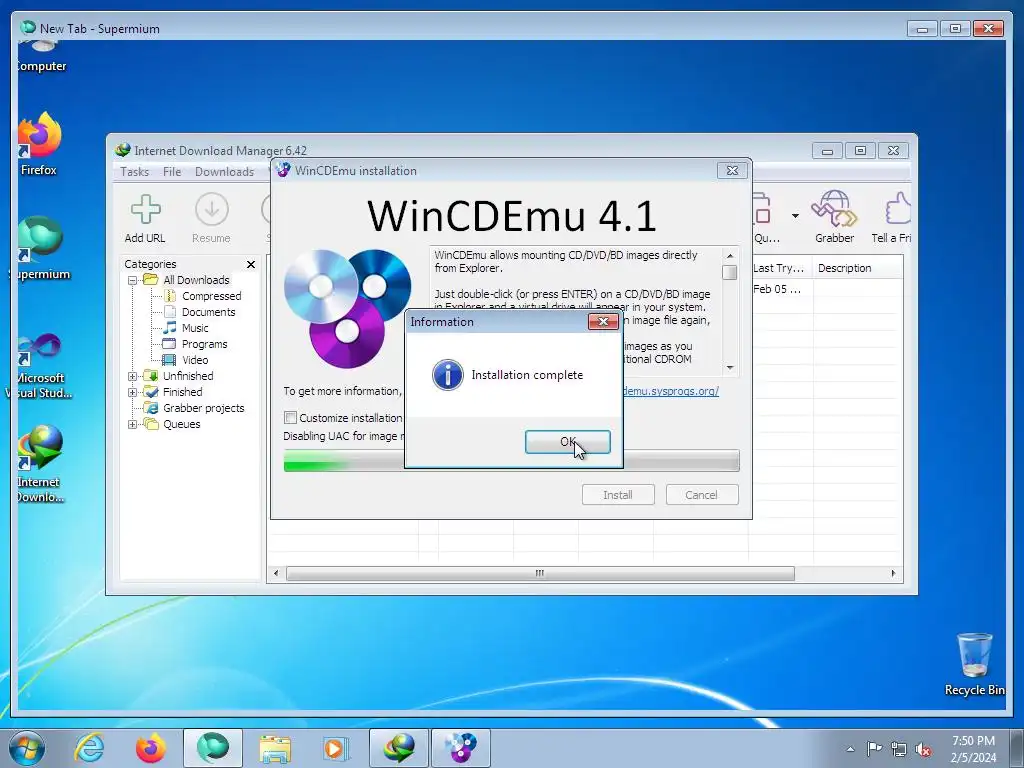1024x768 pixels.
Task: Click the installation progress bar
Action: [x=511, y=460]
